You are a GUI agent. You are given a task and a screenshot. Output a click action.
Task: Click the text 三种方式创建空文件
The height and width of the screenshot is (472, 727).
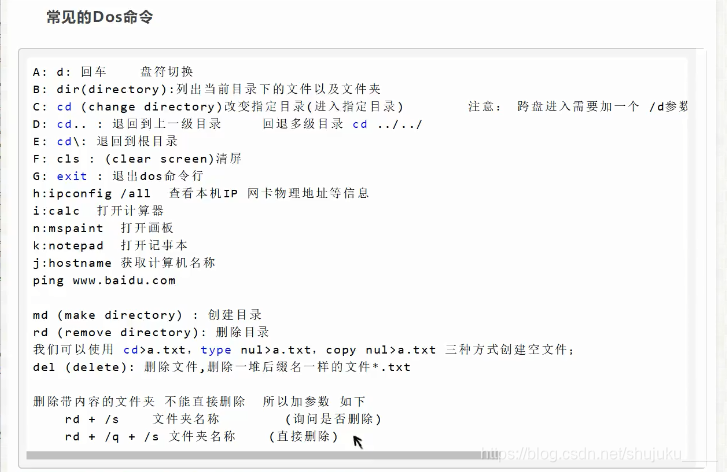pos(506,350)
